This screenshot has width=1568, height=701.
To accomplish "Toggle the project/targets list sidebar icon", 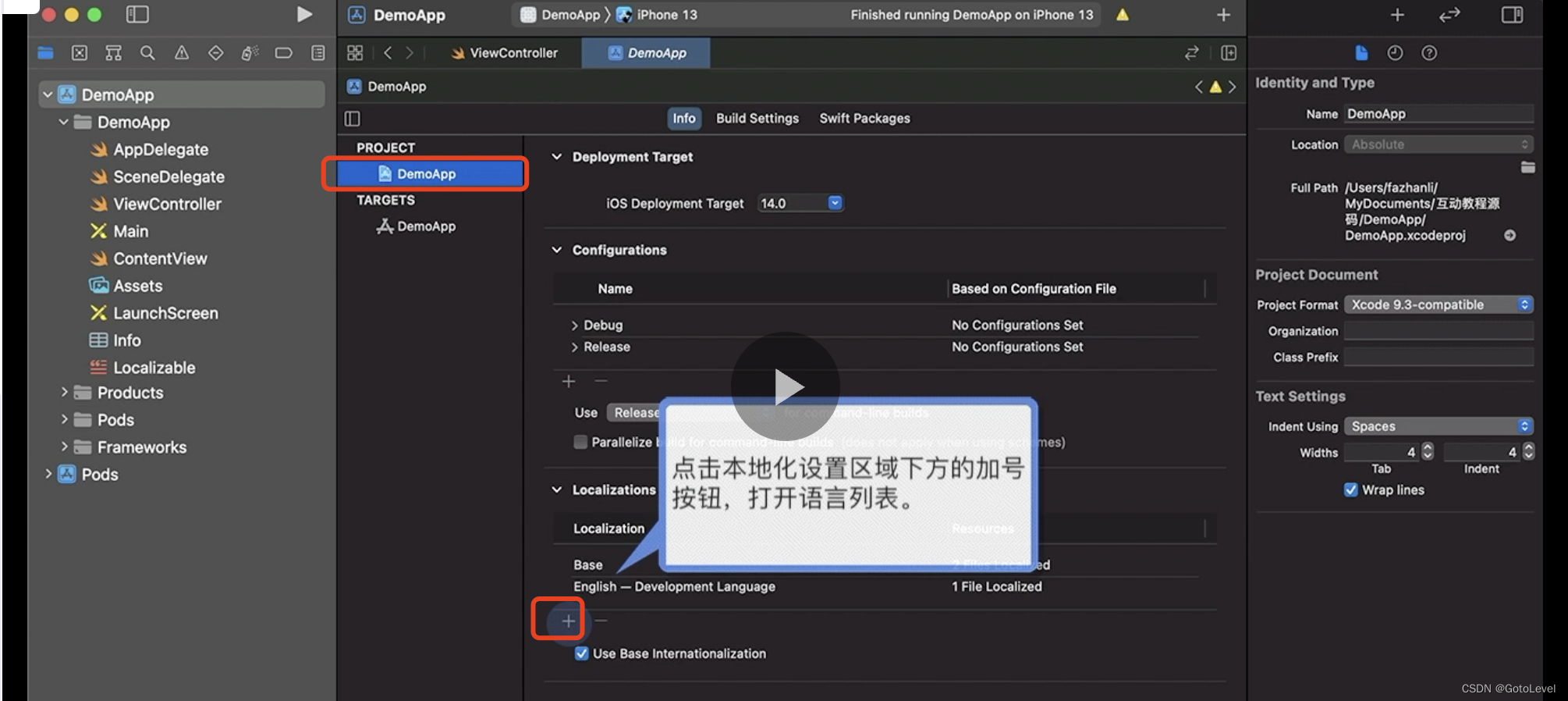I will tap(353, 119).
